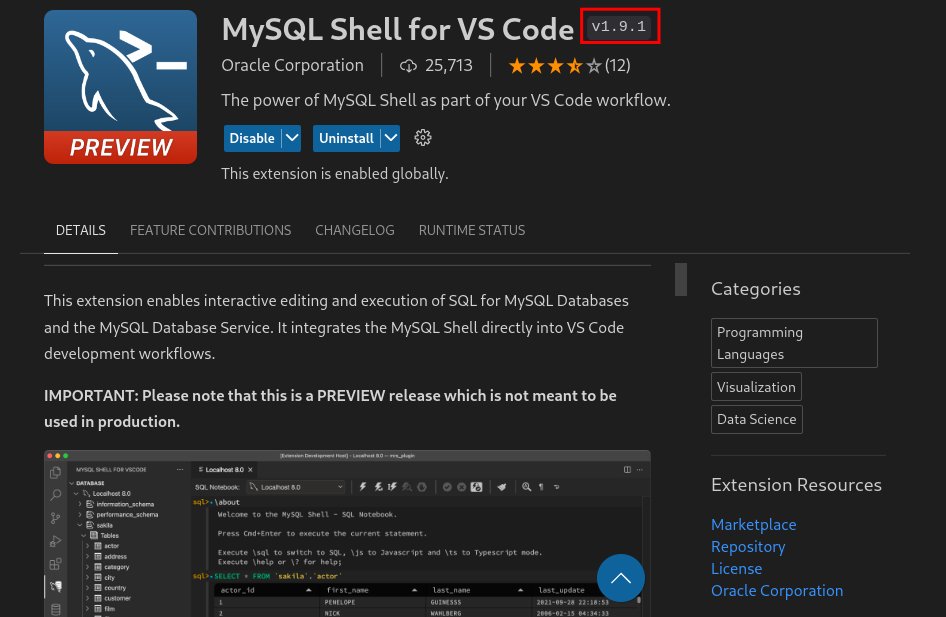Open the Oracle Corporation link under Extension Resources
Viewport: 946px width, 617px height.
coord(777,590)
